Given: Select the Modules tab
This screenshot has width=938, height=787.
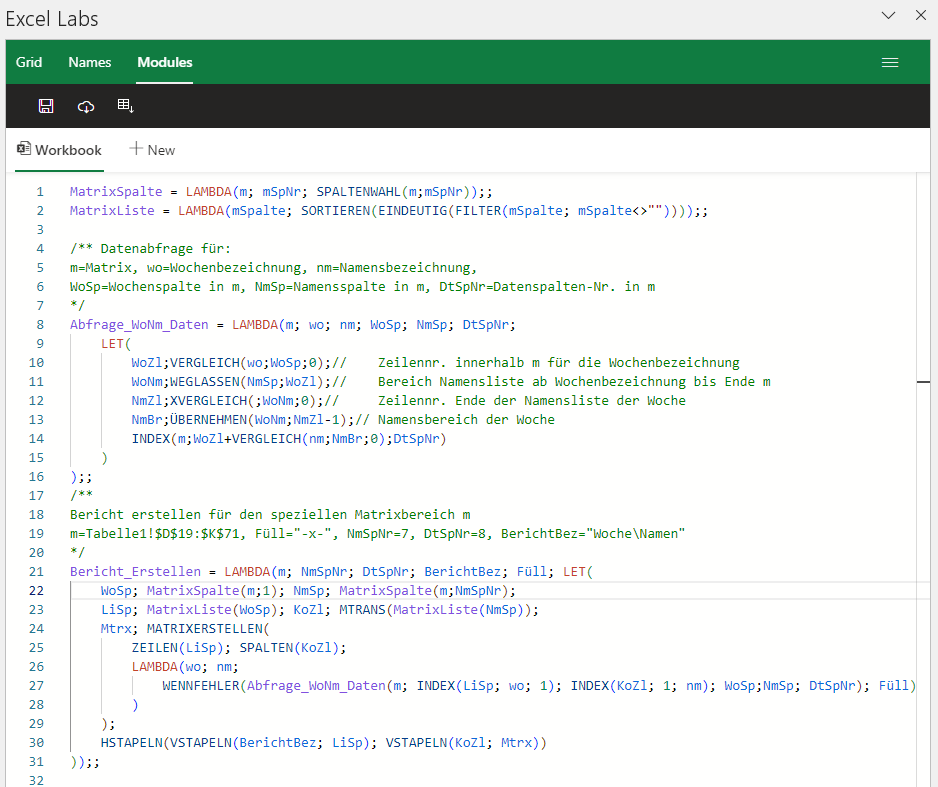Looking at the screenshot, I should [x=165, y=62].
